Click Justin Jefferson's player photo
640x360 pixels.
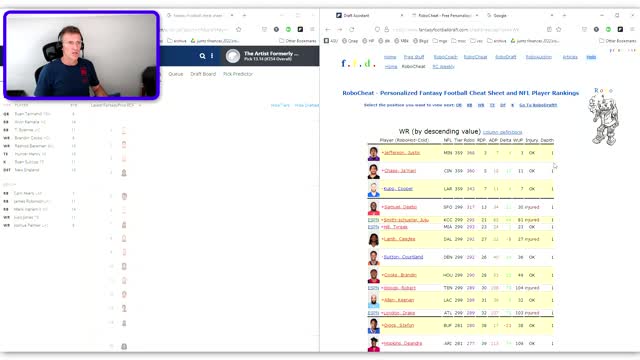[373, 153]
